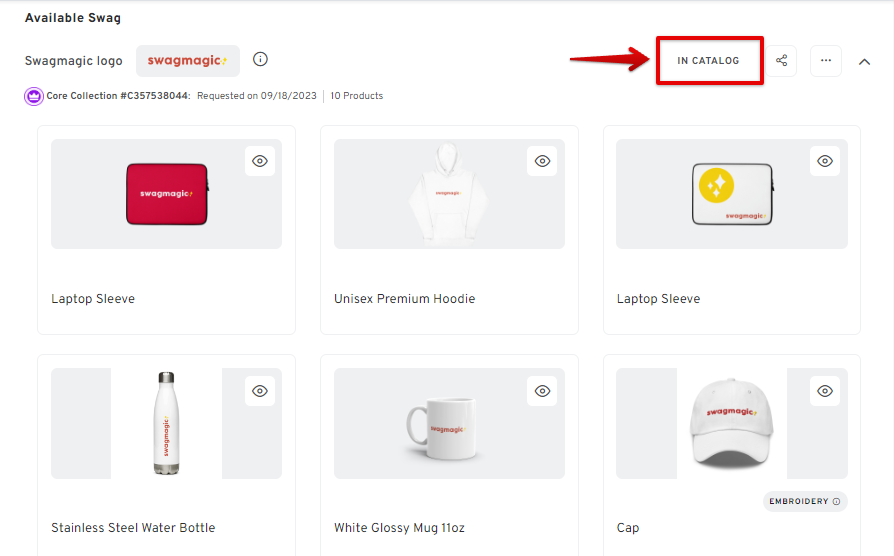894x556 pixels.
Task: Open the Cap product image
Action: [x=732, y=423]
